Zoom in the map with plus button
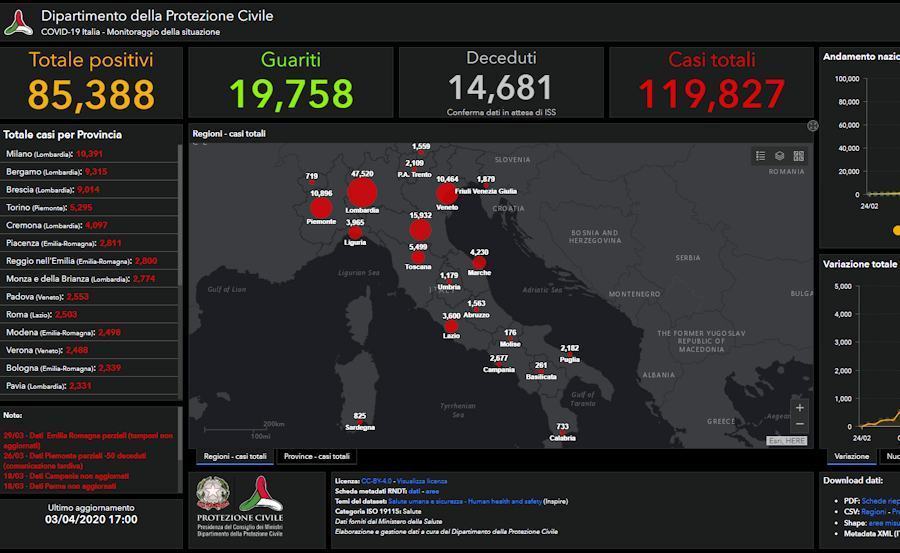The width and height of the screenshot is (900, 553). click(x=800, y=408)
